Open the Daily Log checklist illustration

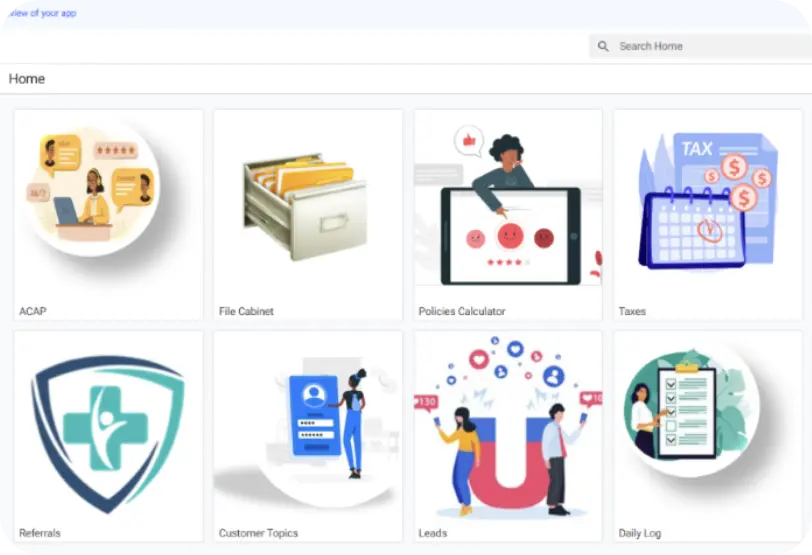(691, 411)
